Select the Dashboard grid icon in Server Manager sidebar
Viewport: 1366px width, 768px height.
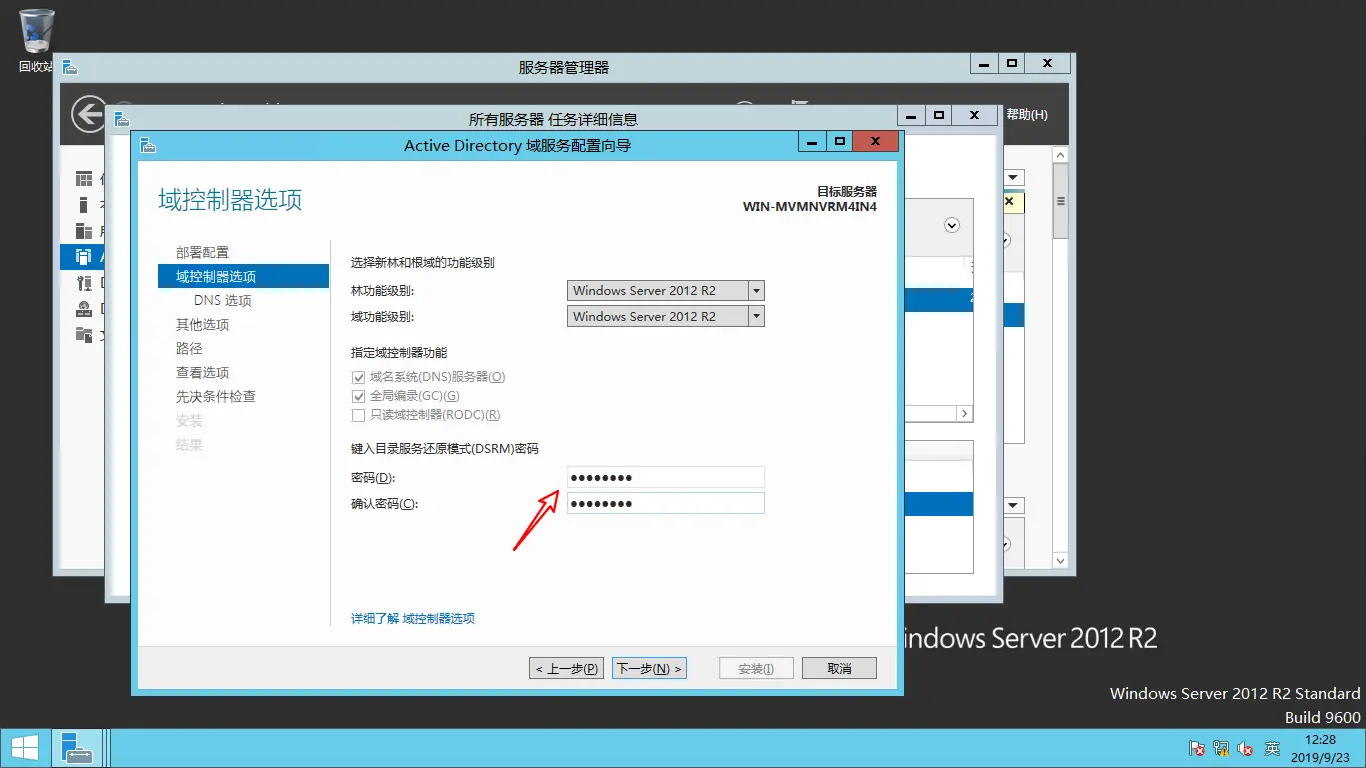[84, 179]
